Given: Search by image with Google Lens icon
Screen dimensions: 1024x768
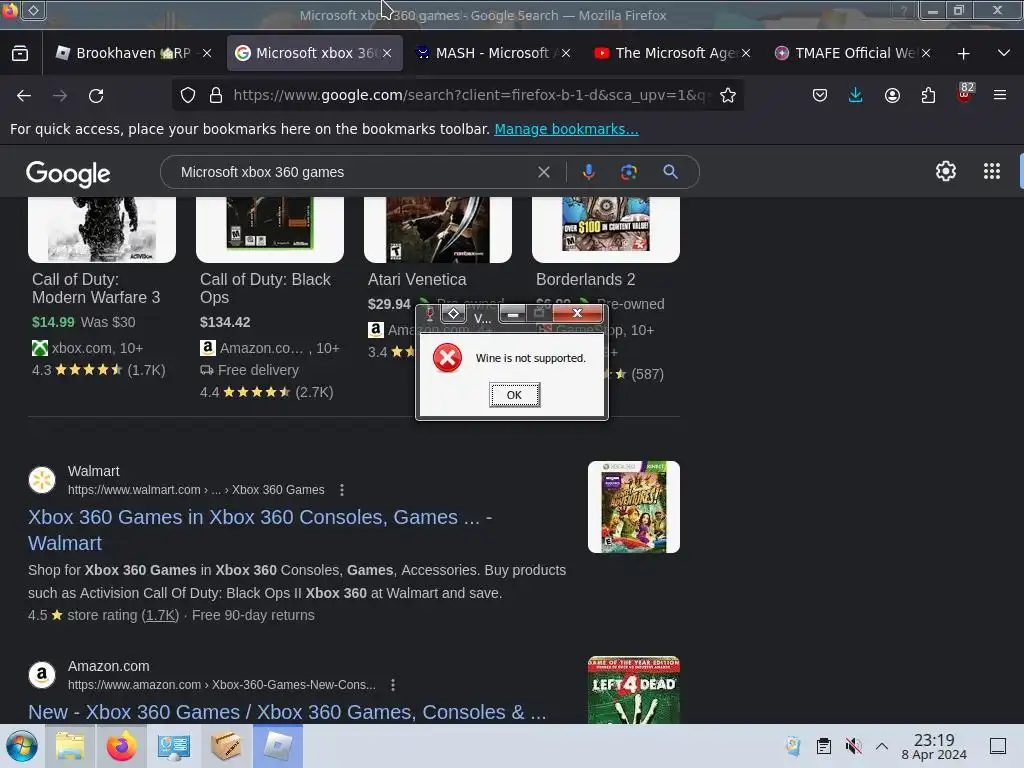Looking at the screenshot, I should pyautogui.click(x=628, y=172).
